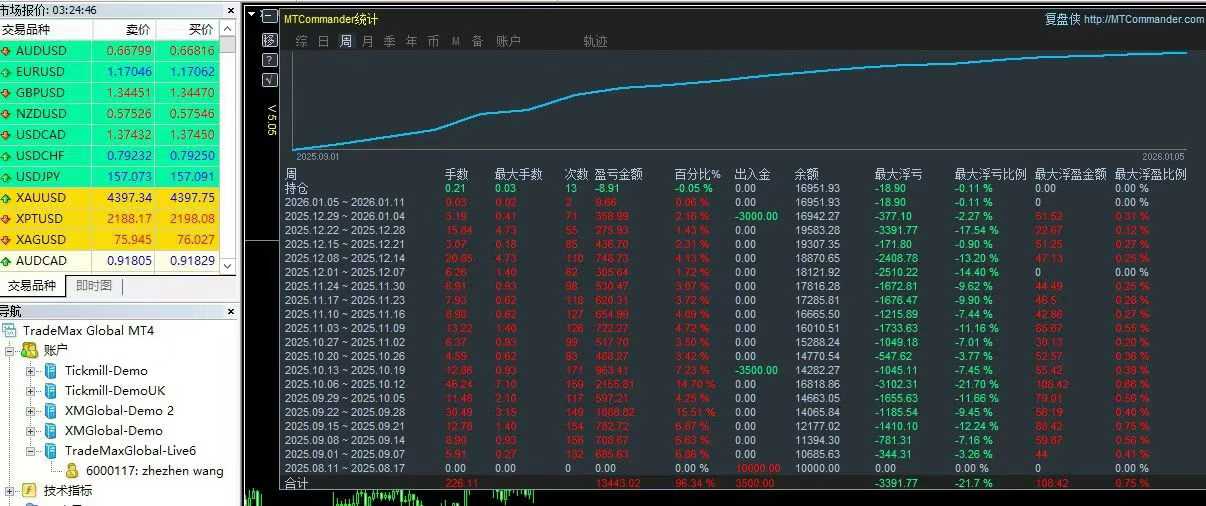Click the 持仓 positions row label
Viewport: 1206px width, 506px height.
point(297,187)
